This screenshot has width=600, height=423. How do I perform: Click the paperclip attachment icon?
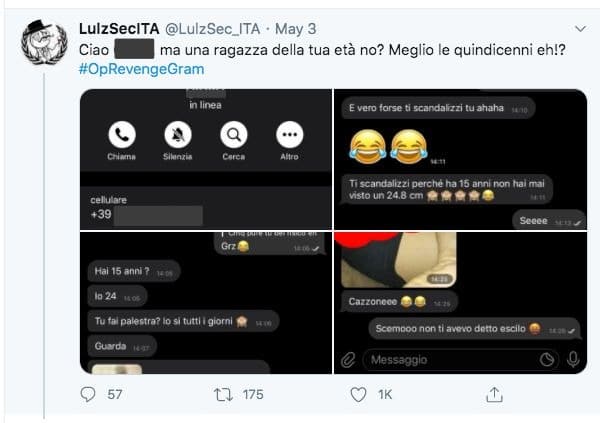click(x=348, y=359)
